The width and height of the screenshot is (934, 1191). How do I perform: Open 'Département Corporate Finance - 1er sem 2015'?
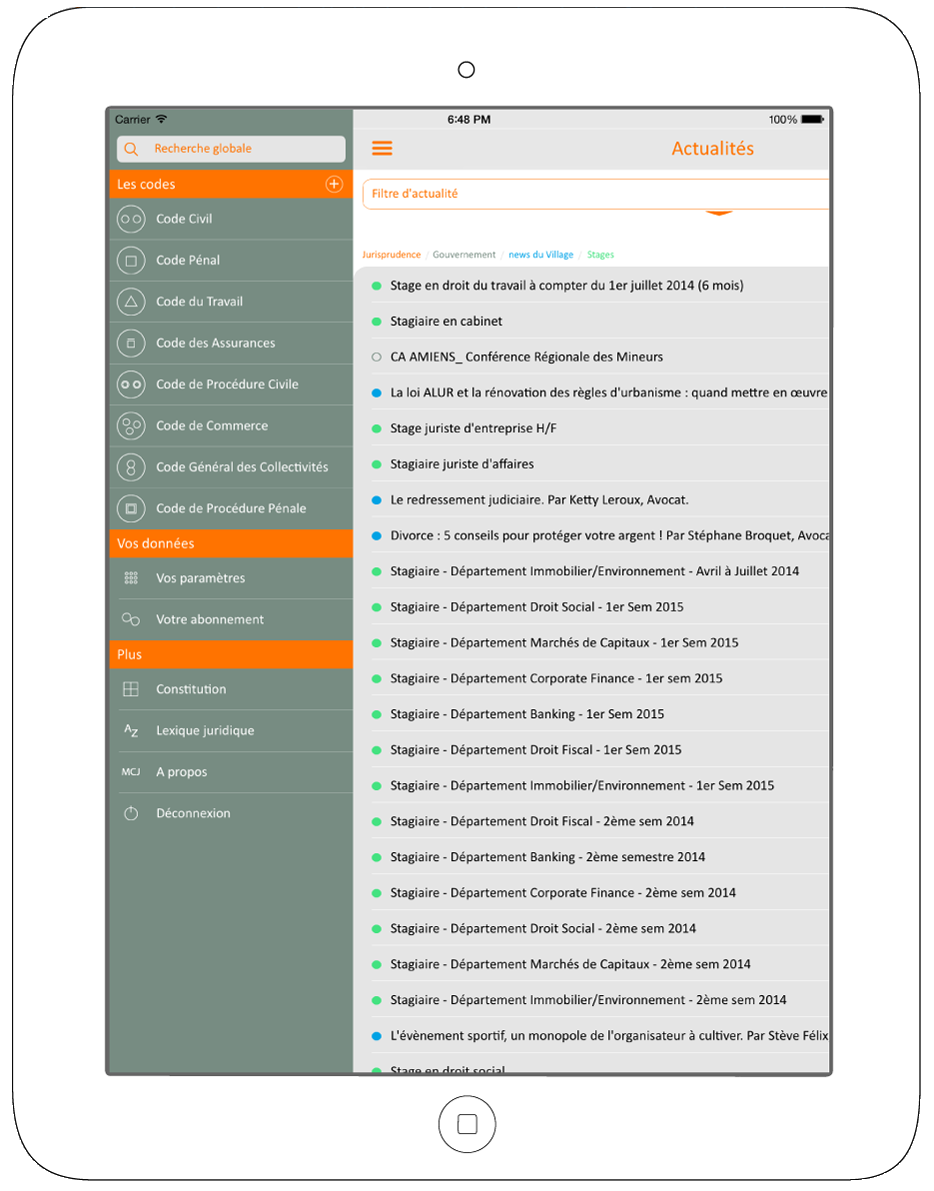point(592,678)
